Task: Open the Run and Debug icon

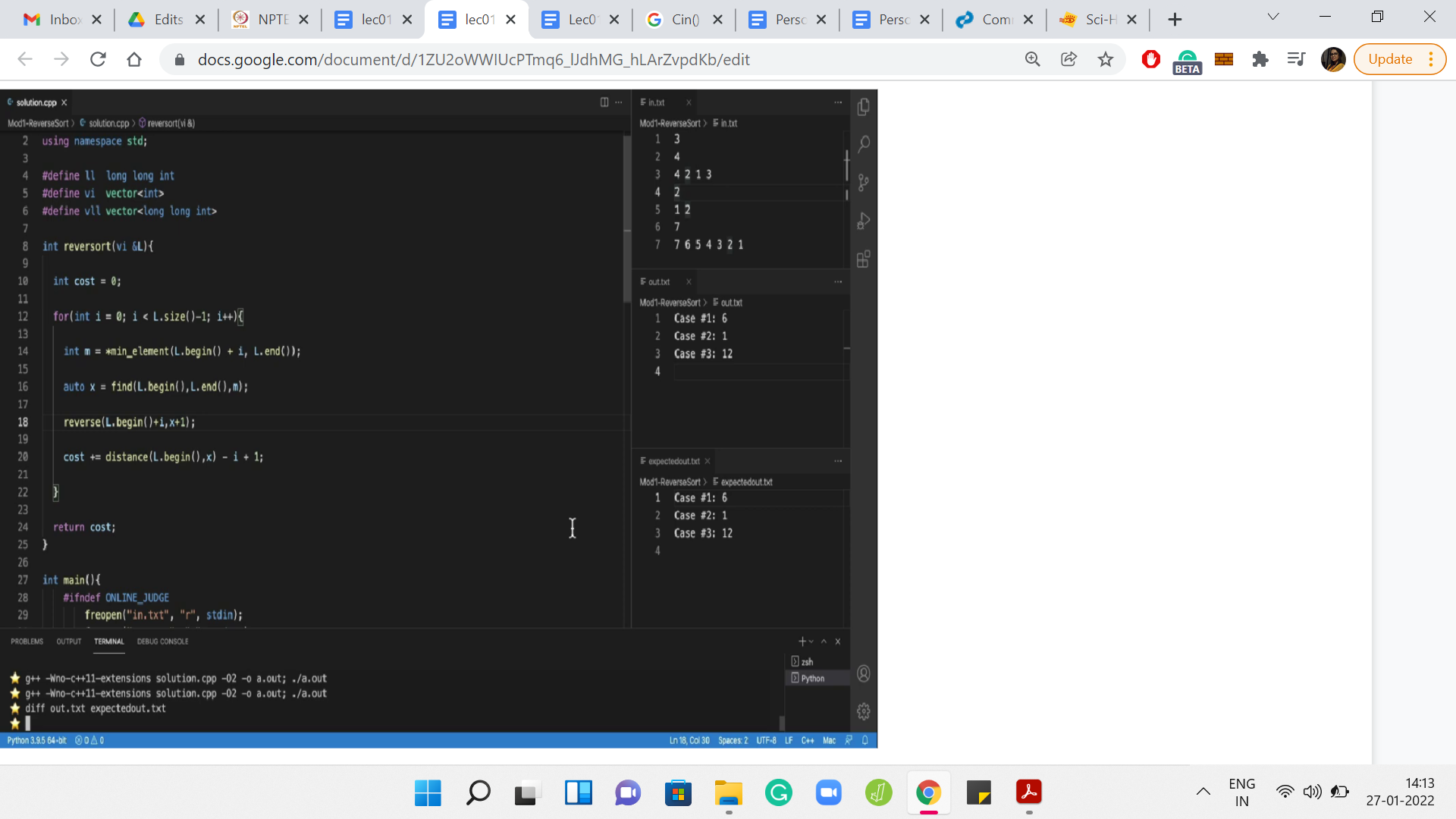Action: point(863,221)
